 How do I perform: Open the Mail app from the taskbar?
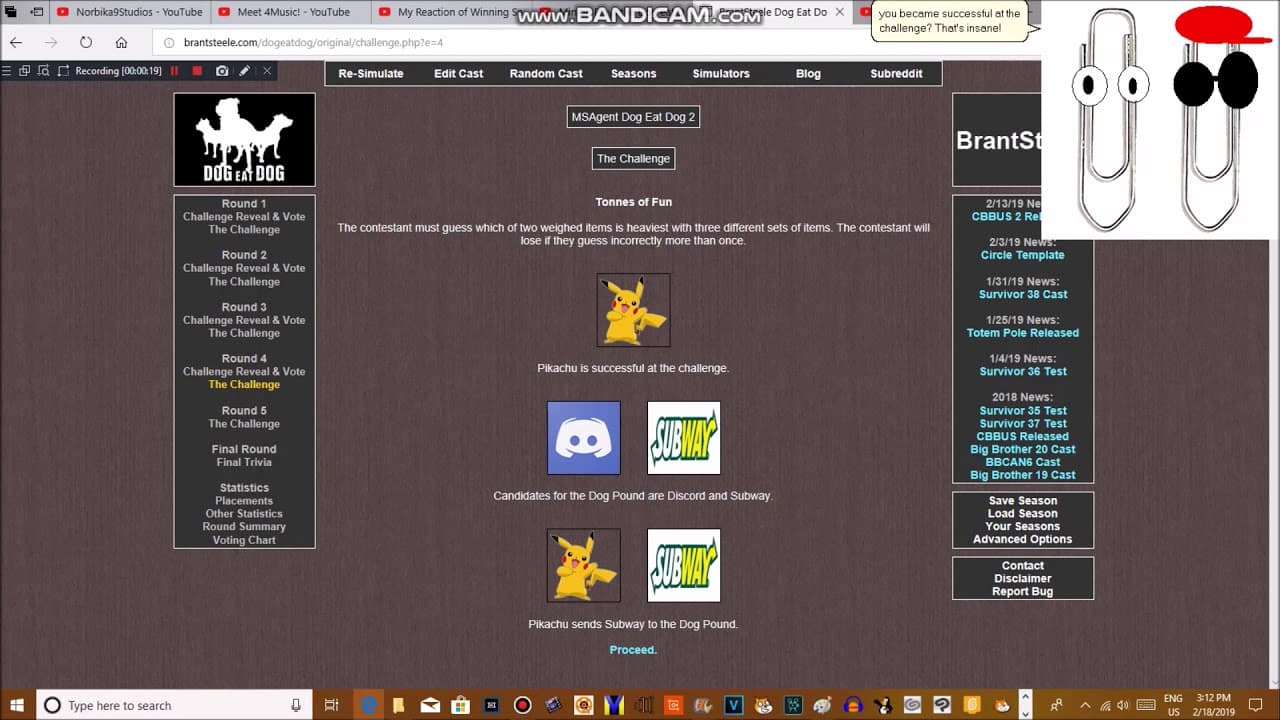point(430,705)
